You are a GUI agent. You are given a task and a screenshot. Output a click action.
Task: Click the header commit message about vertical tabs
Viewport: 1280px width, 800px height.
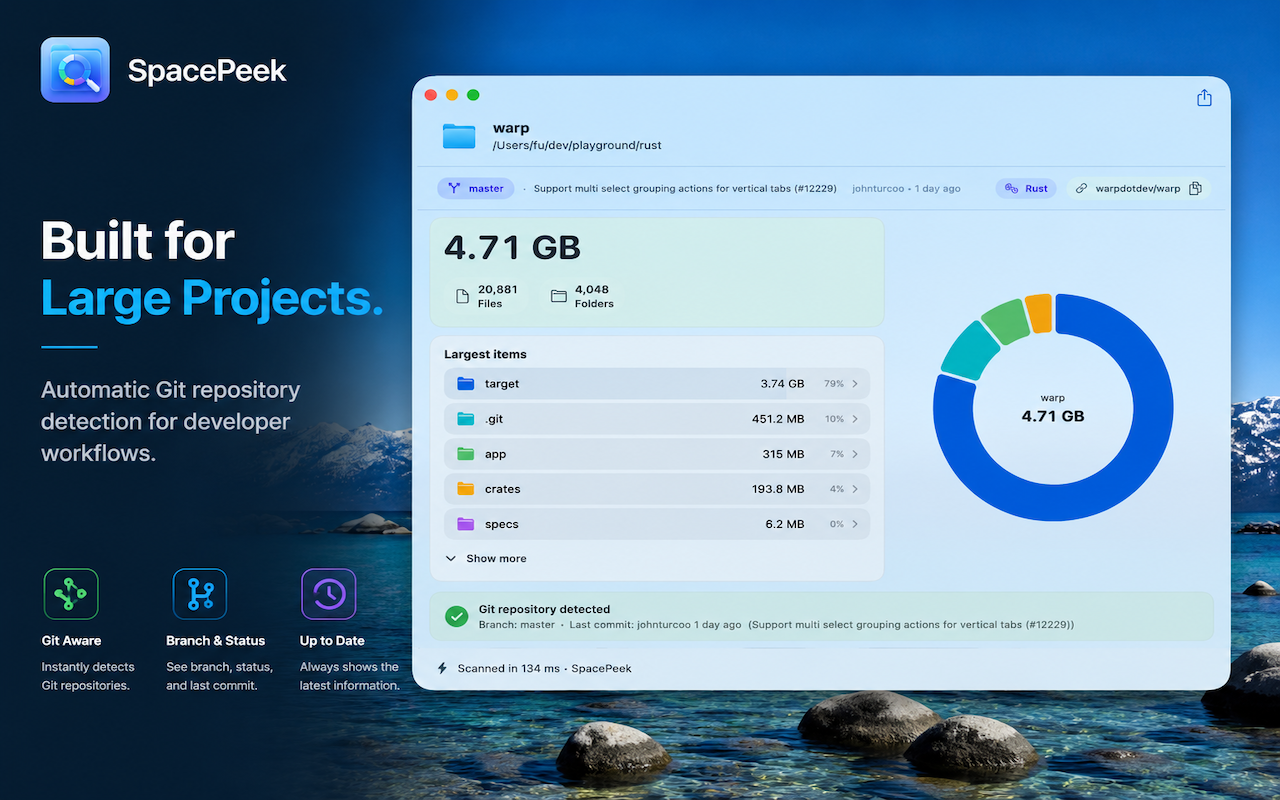coord(685,188)
